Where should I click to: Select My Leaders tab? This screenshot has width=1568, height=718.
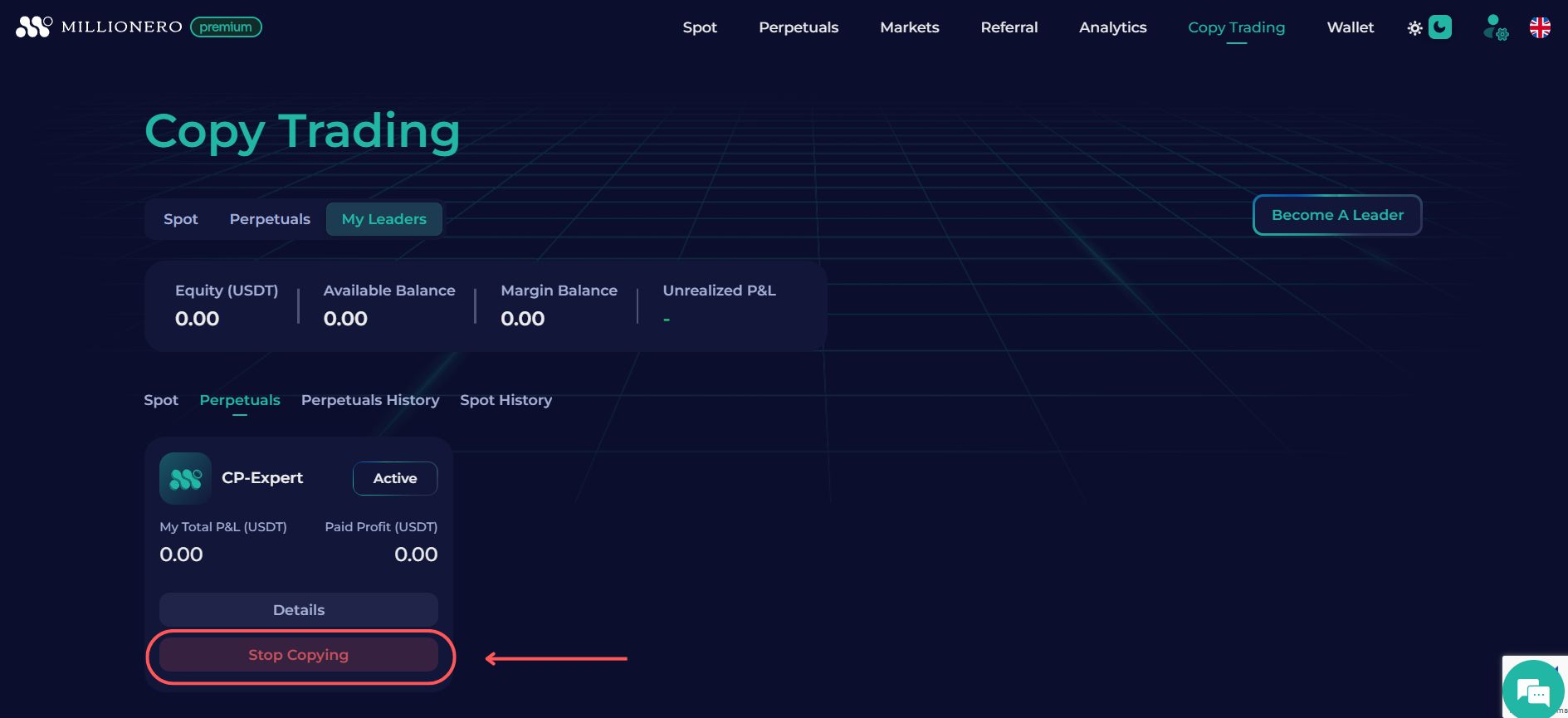383,219
